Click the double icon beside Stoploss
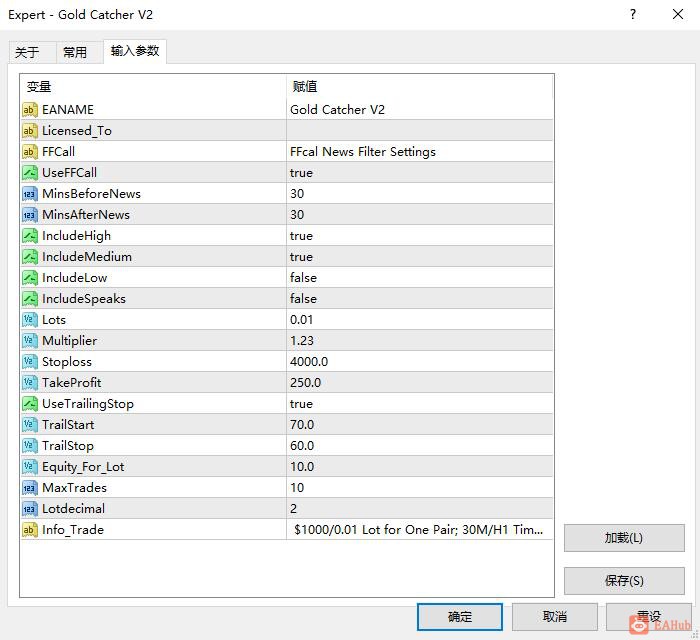 (29, 362)
